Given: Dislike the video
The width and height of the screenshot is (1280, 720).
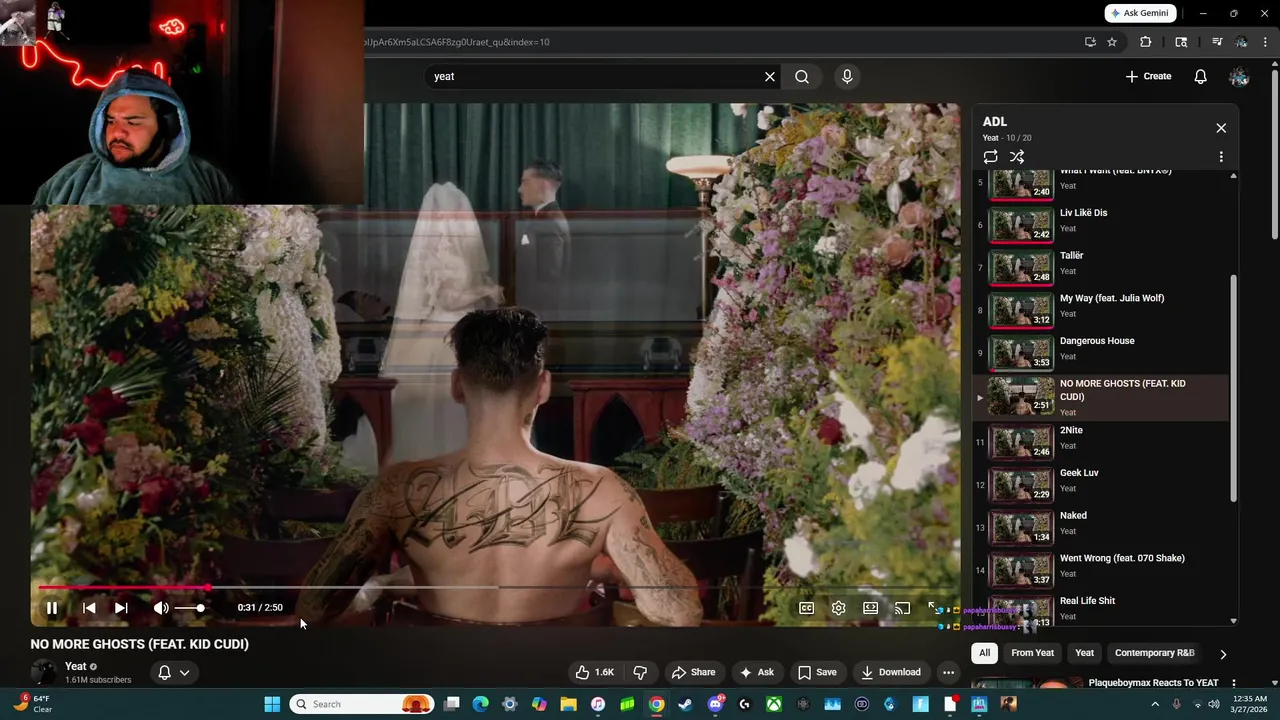Looking at the screenshot, I should click(640, 672).
